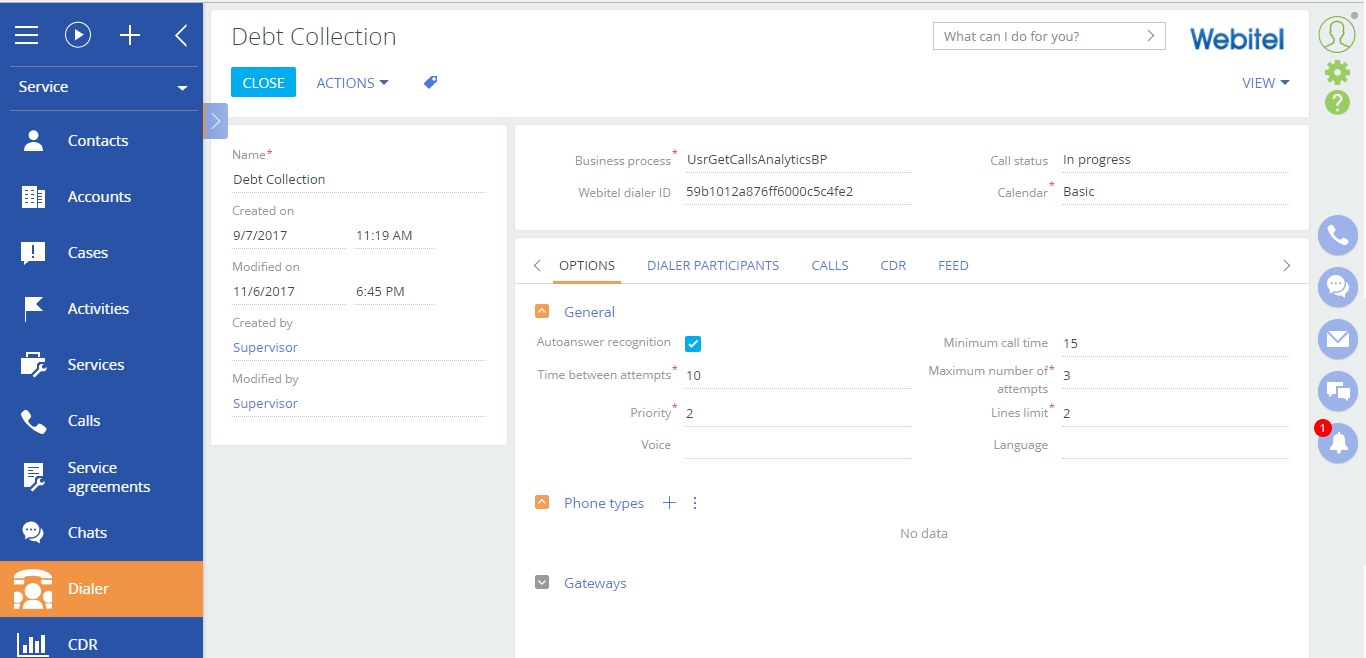Image resolution: width=1366 pixels, height=658 pixels.
Task: Add a new record using the plus icon
Action: coord(129,34)
